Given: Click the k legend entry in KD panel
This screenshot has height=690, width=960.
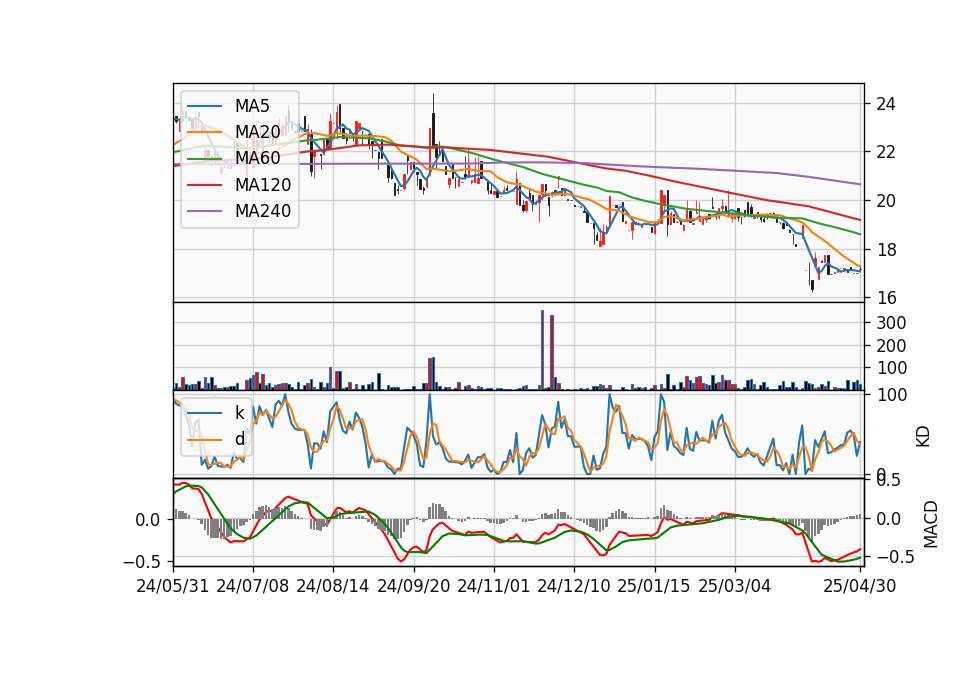Looking at the screenshot, I should click(239, 412).
